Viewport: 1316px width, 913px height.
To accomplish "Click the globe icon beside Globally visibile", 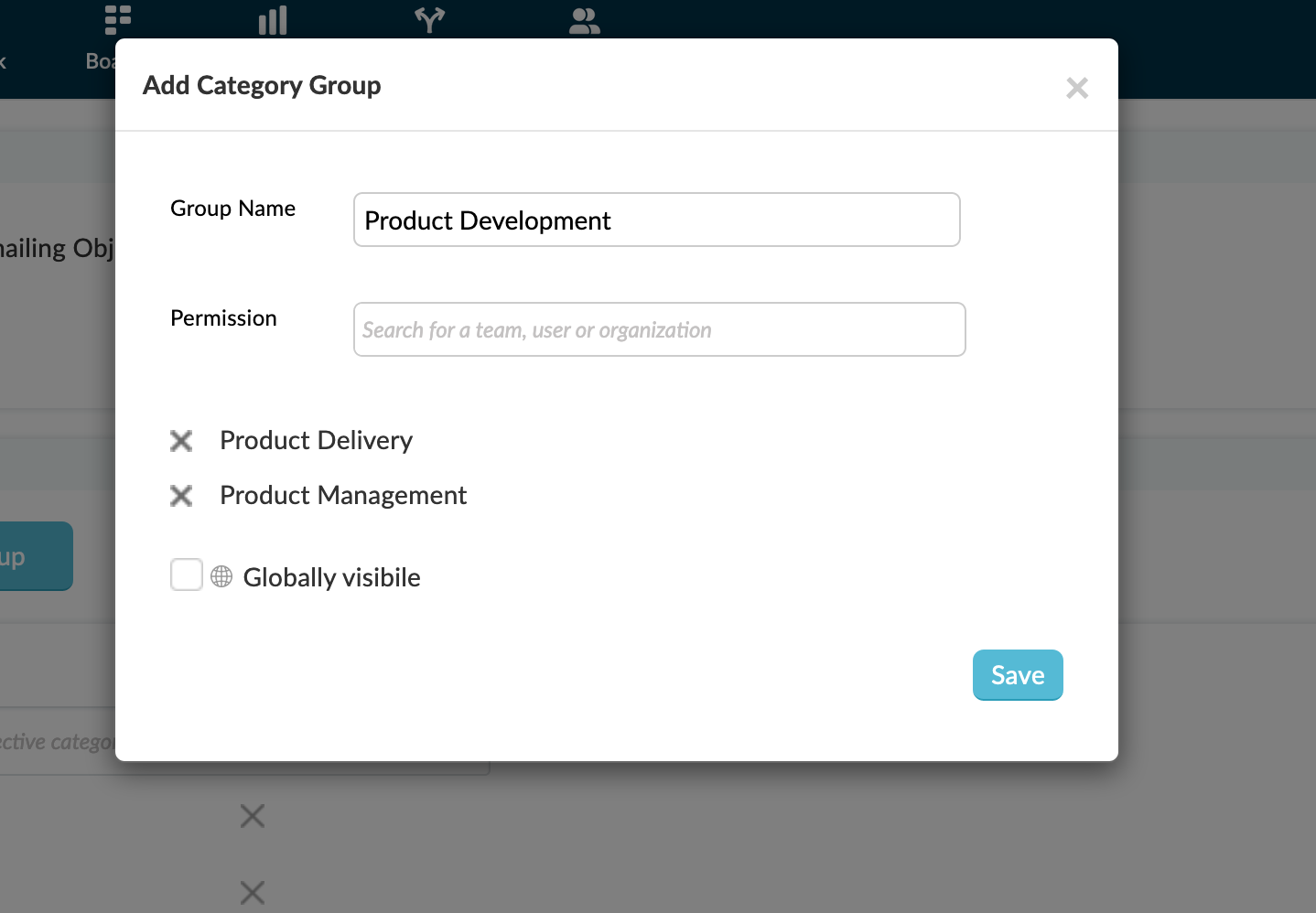I will (221, 576).
